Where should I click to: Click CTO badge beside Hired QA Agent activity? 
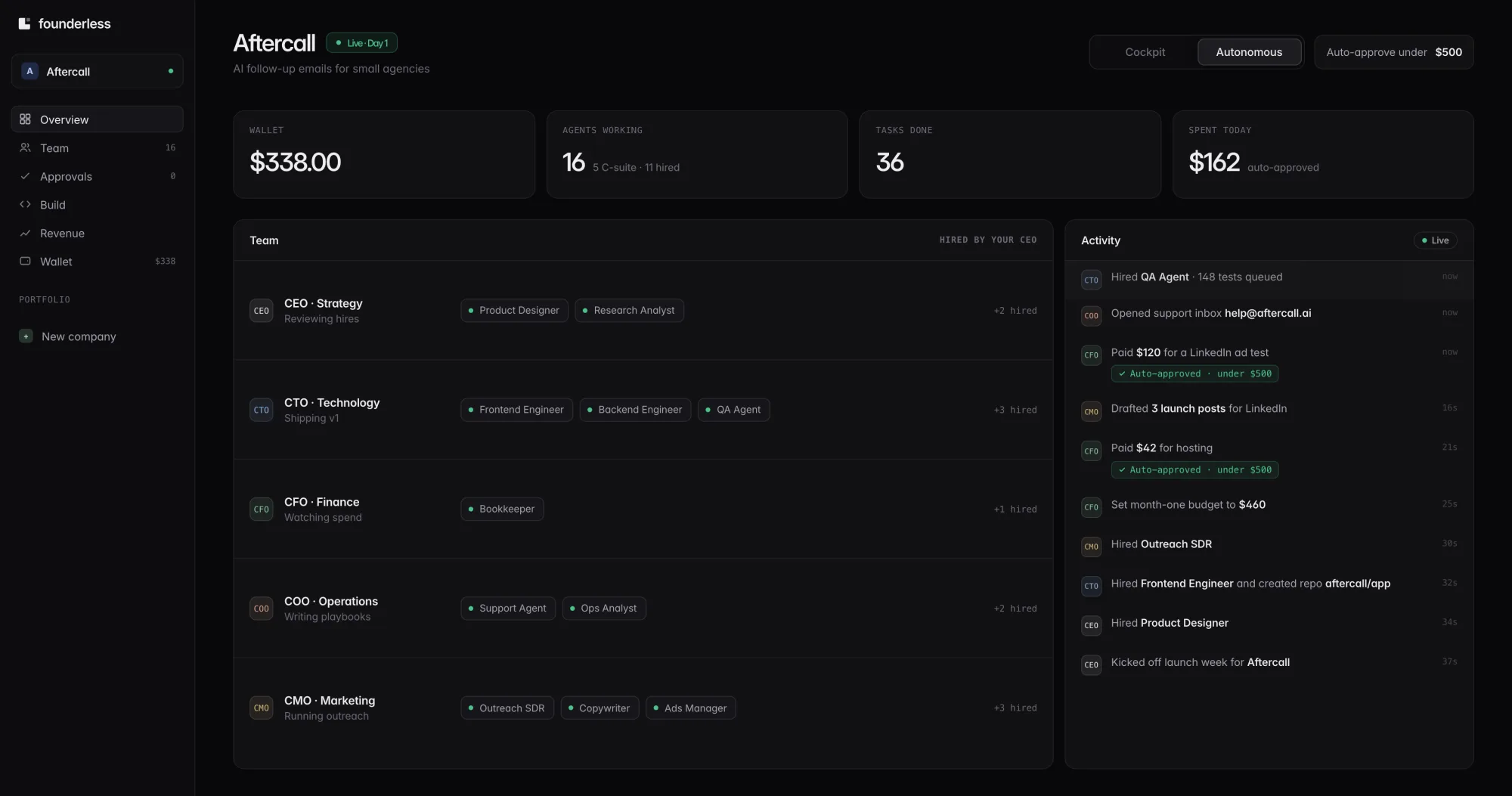coord(1091,280)
